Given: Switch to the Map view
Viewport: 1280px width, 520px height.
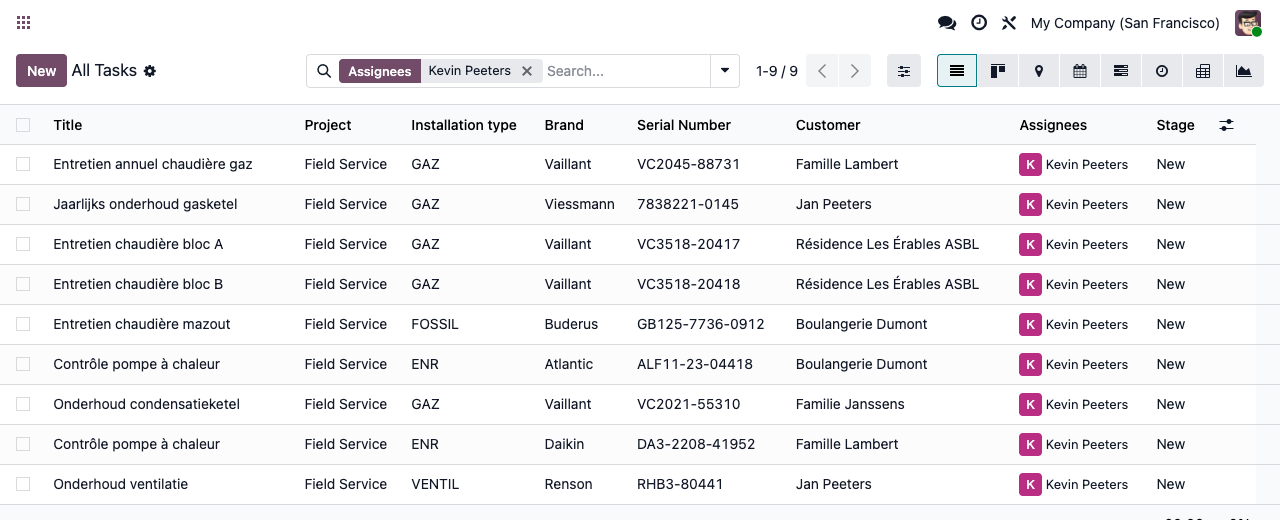Looking at the screenshot, I should pos(1039,71).
